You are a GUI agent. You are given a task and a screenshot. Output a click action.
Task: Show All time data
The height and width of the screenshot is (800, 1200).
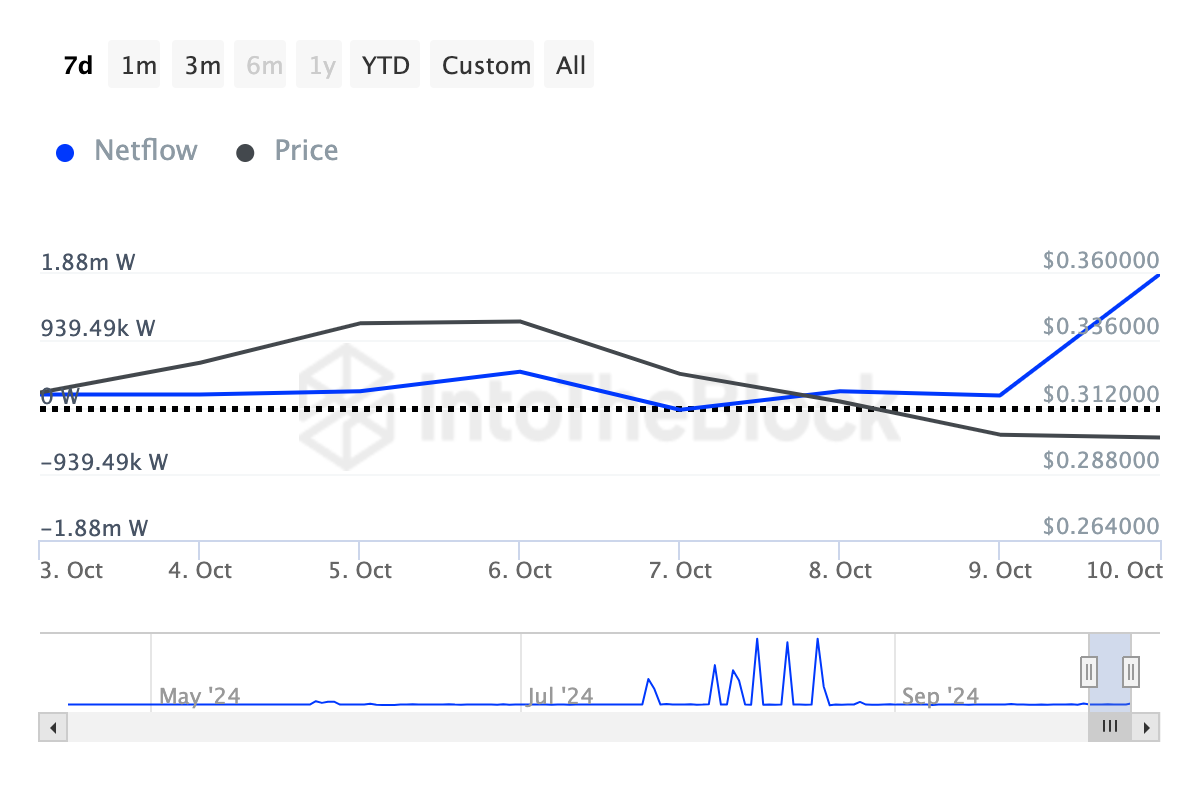(x=571, y=65)
